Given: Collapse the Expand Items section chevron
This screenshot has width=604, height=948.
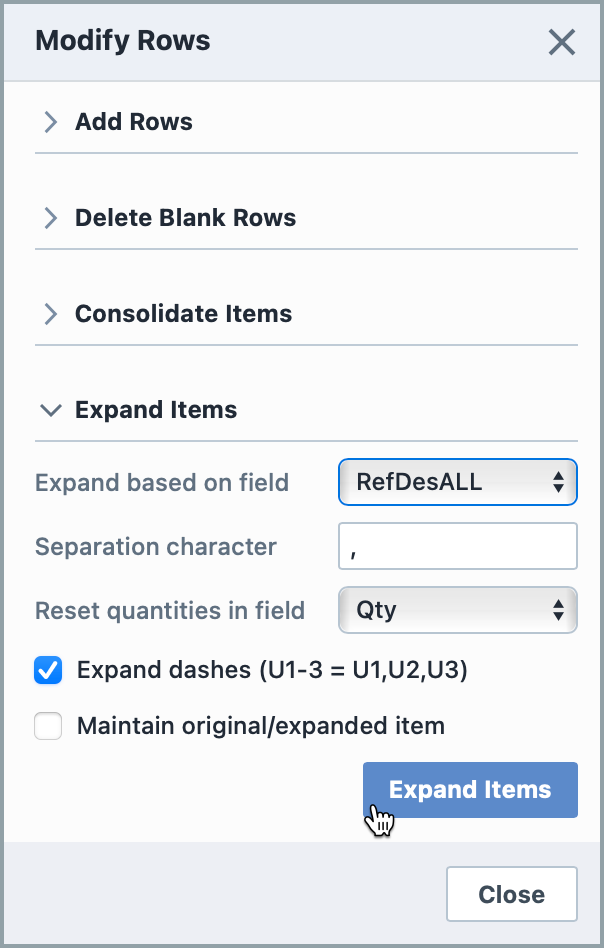Looking at the screenshot, I should click(x=51, y=410).
